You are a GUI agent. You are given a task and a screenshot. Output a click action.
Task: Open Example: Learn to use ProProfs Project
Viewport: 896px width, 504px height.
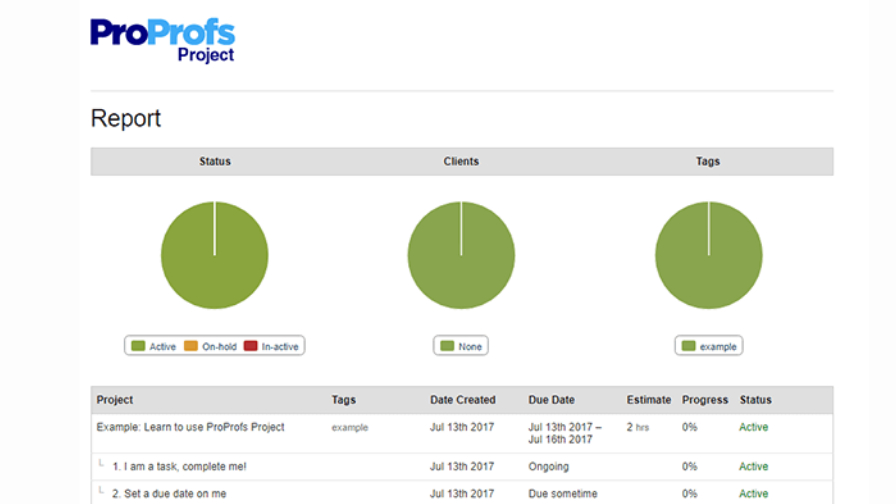point(190,427)
